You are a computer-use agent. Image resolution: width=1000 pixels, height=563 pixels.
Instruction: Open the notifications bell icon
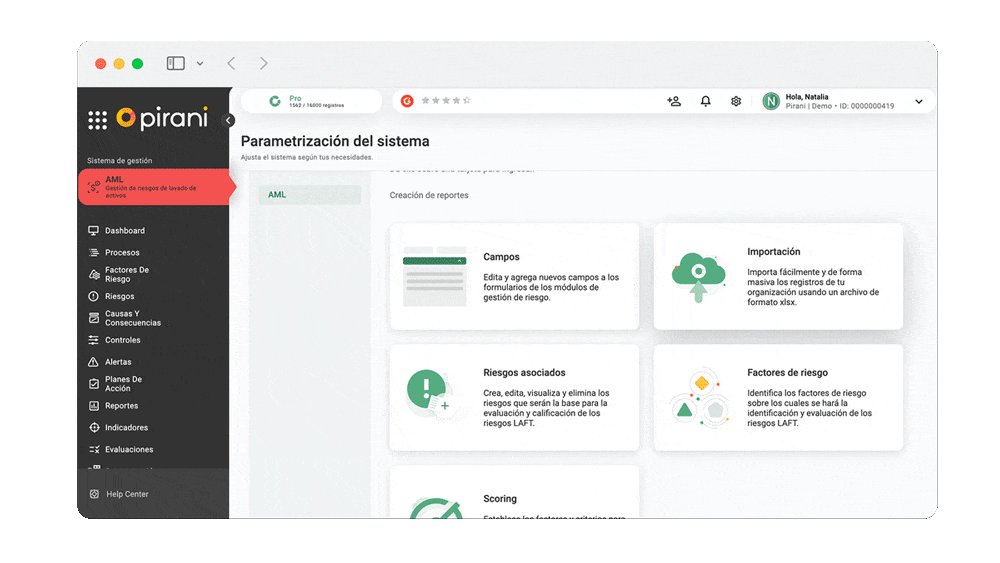tap(705, 101)
